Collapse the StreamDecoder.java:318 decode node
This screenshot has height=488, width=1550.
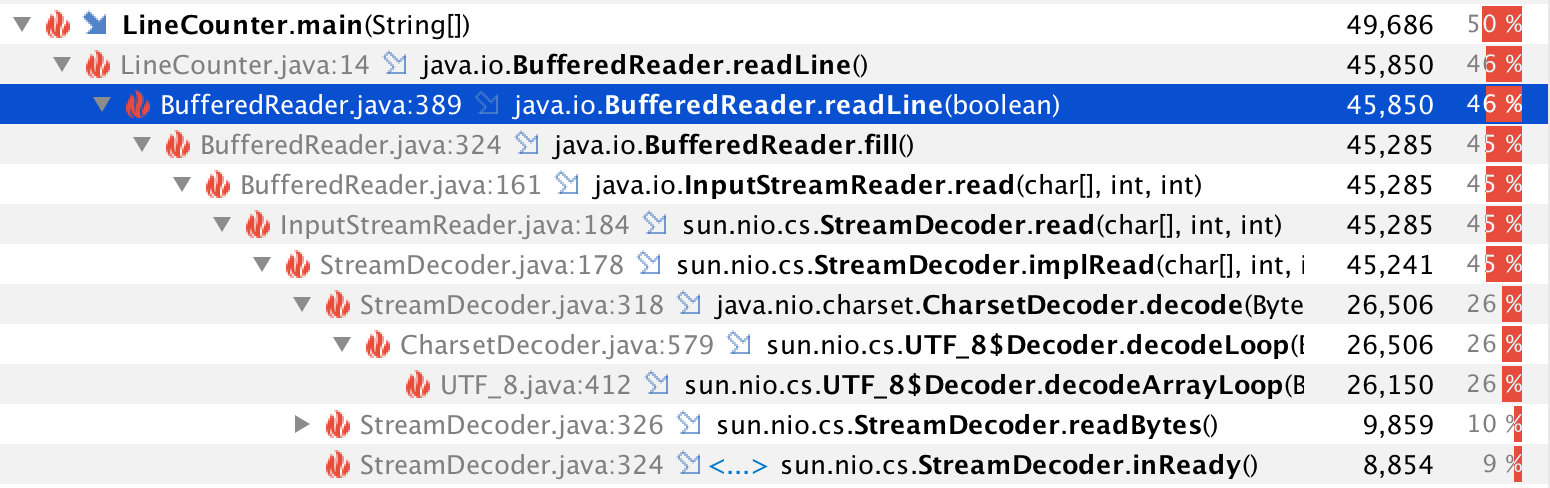pos(302,305)
